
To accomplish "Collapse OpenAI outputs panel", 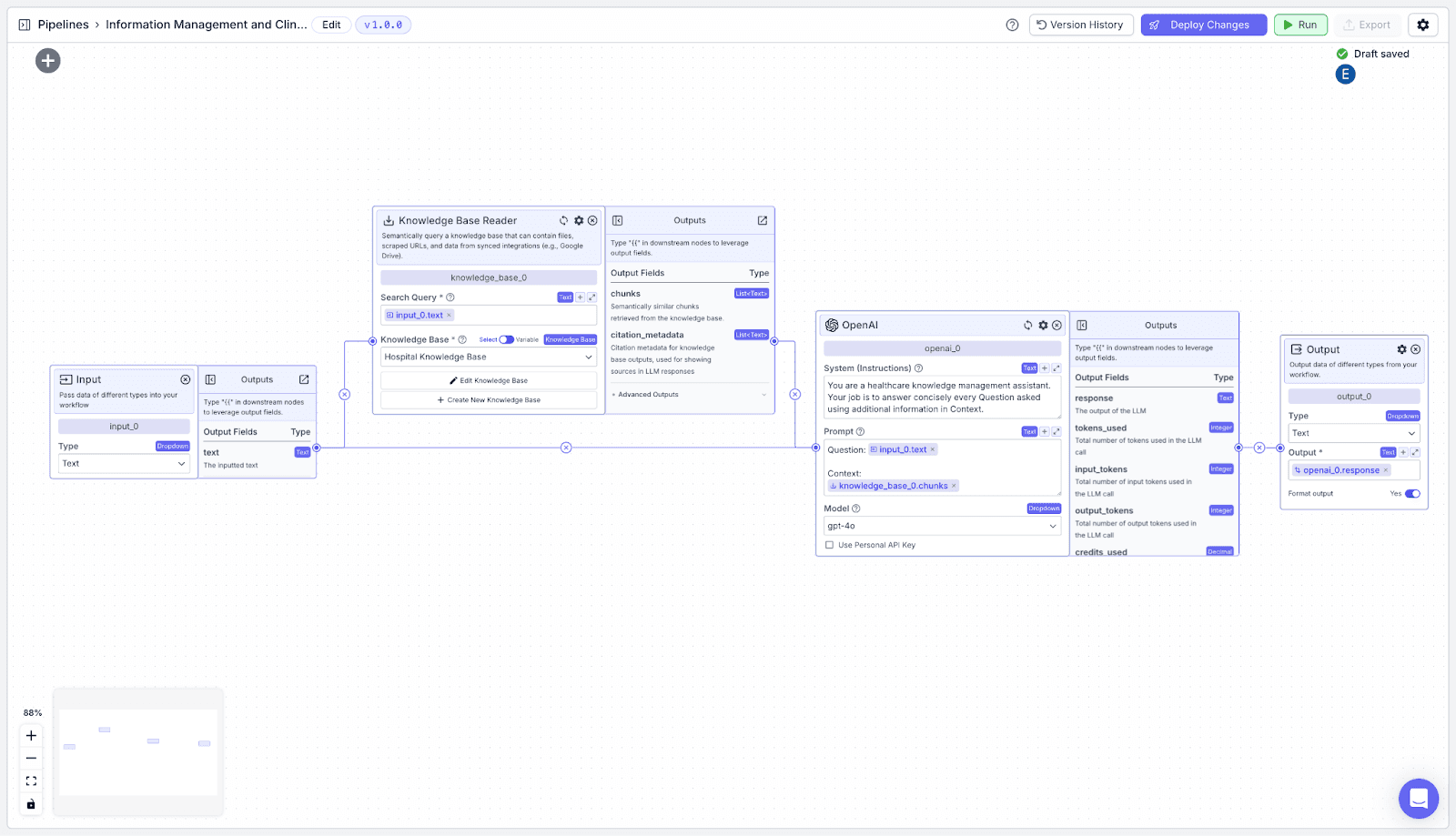I will click(x=1082, y=325).
